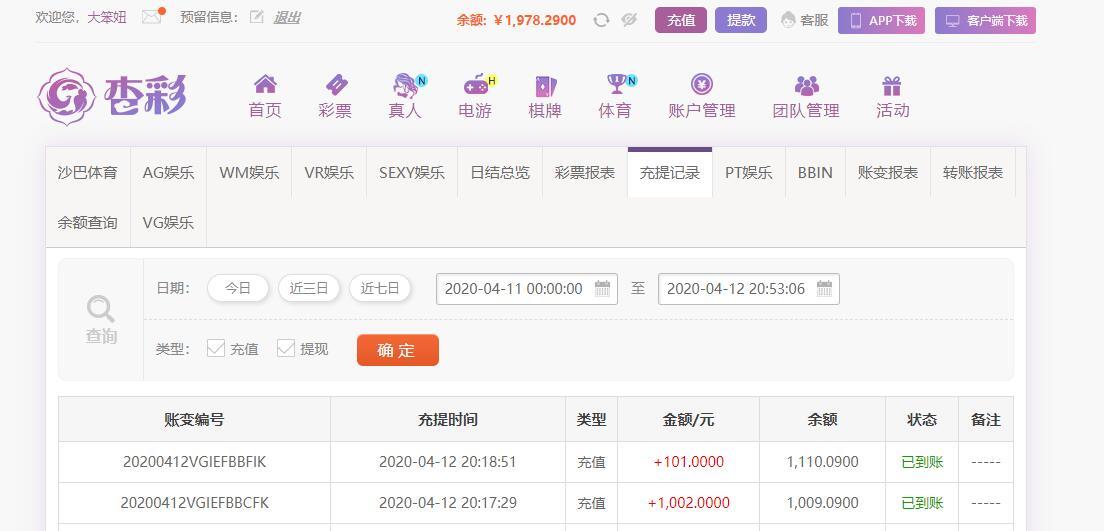Click the purple 充值 recharge button
This screenshot has width=1104, height=531.
(681, 20)
